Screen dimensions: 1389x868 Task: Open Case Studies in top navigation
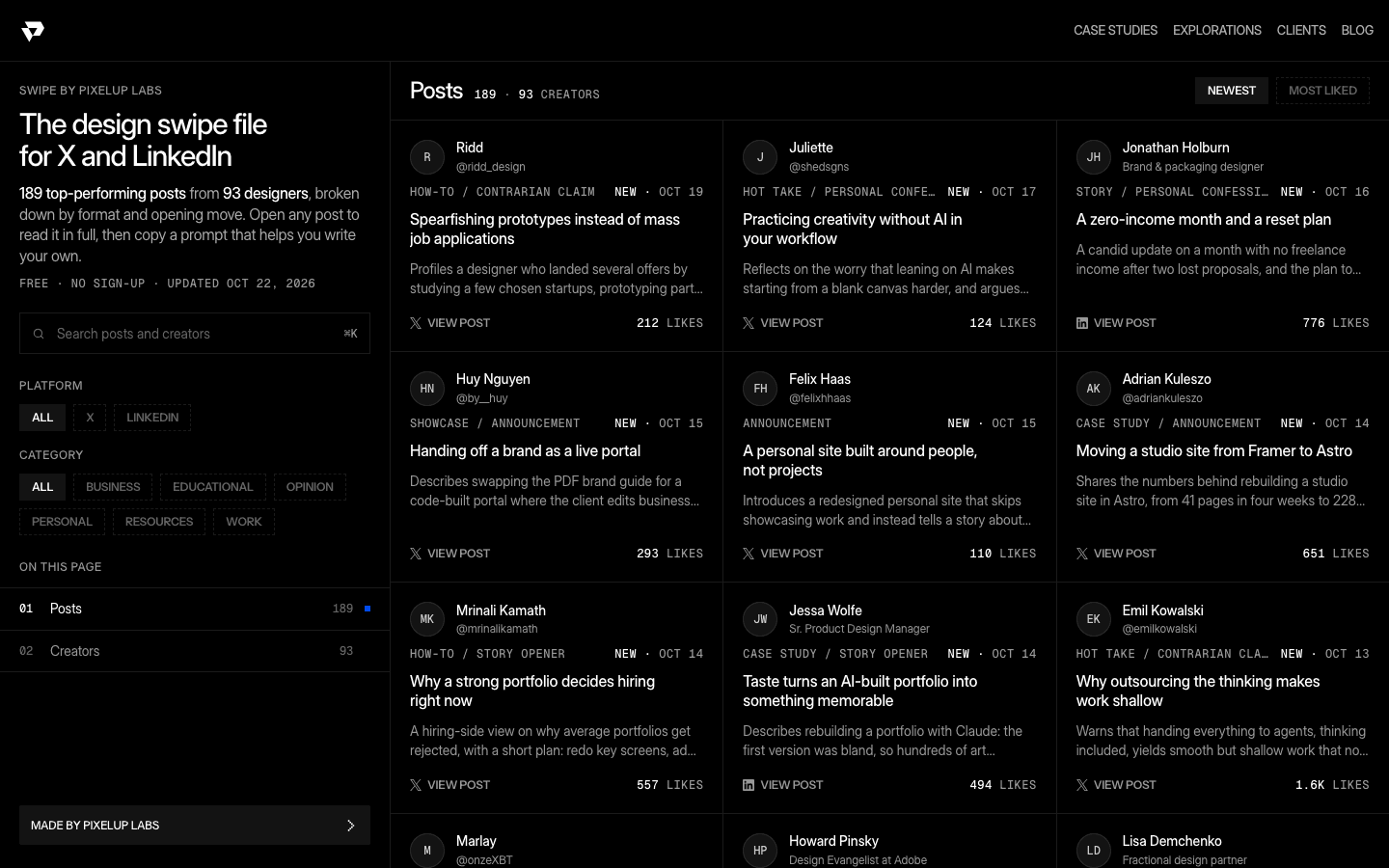point(1115,31)
